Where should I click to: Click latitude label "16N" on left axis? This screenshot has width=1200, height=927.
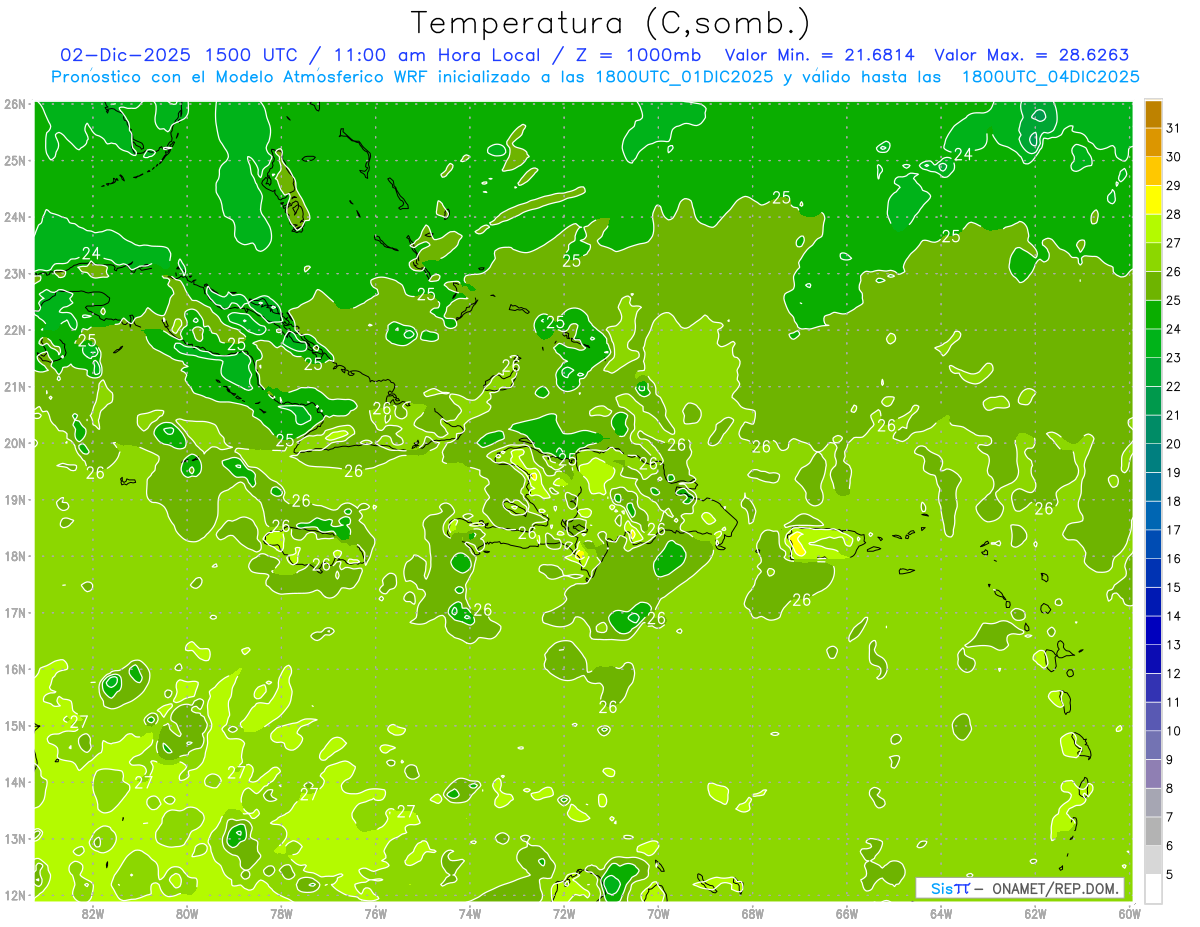[x=14, y=669]
